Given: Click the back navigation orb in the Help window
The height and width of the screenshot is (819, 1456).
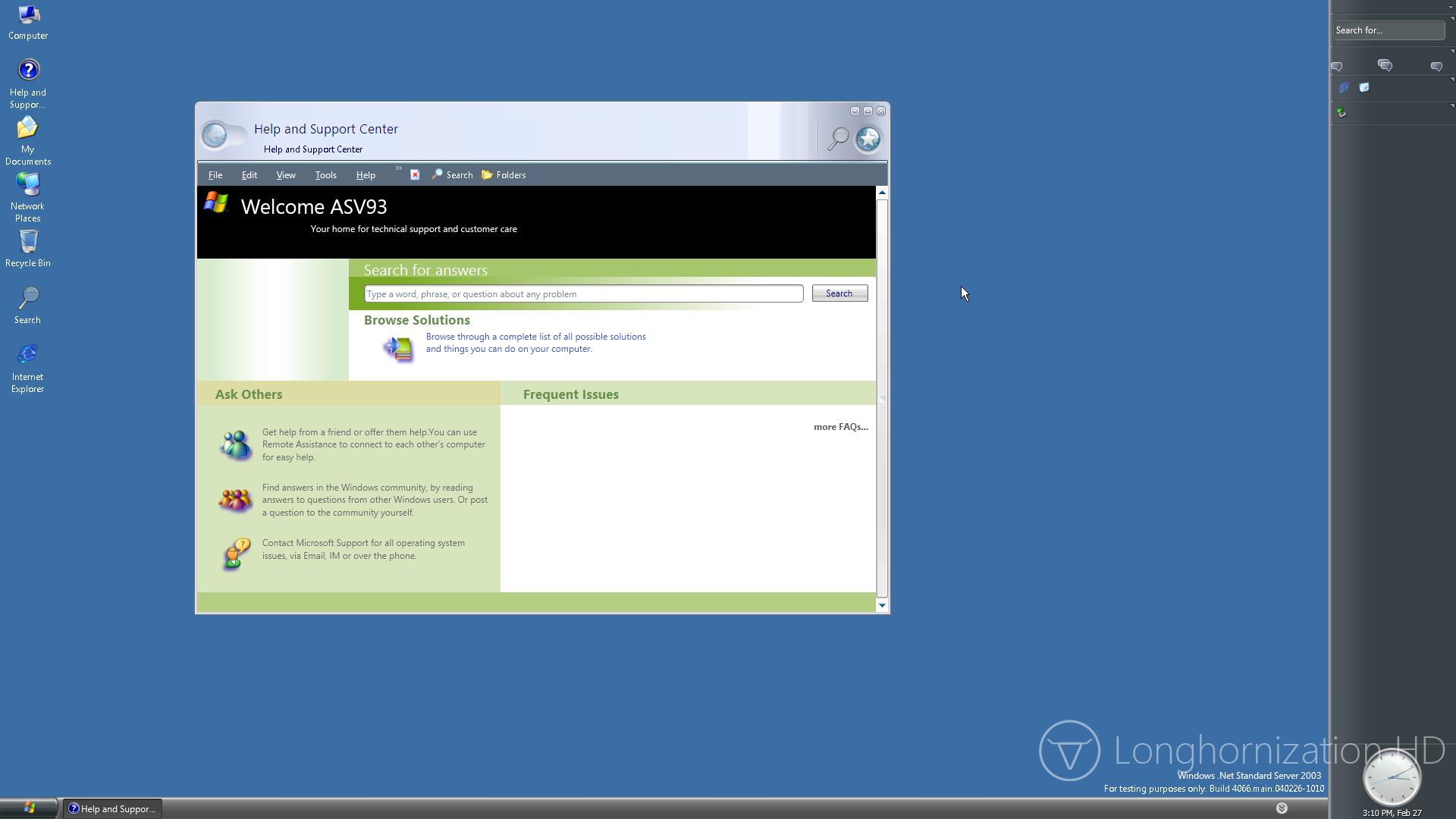Looking at the screenshot, I should coord(215,135).
